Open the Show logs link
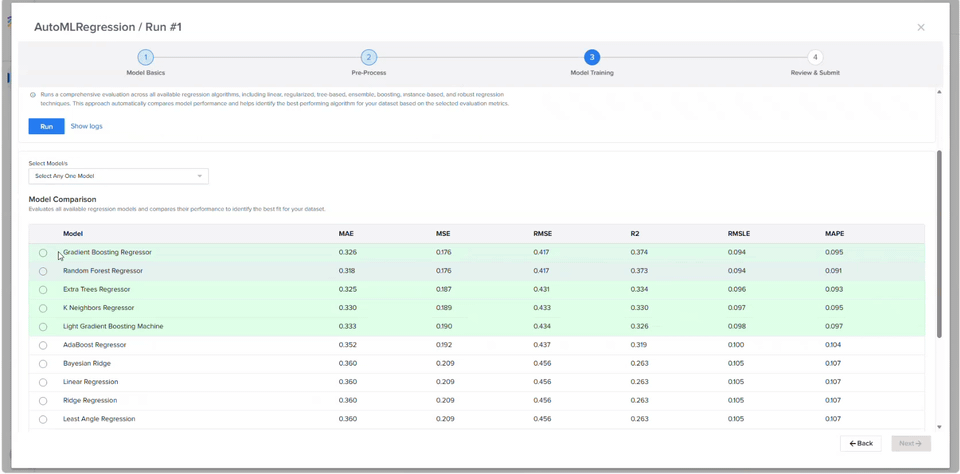960x474 pixels. pyautogui.click(x=86, y=126)
